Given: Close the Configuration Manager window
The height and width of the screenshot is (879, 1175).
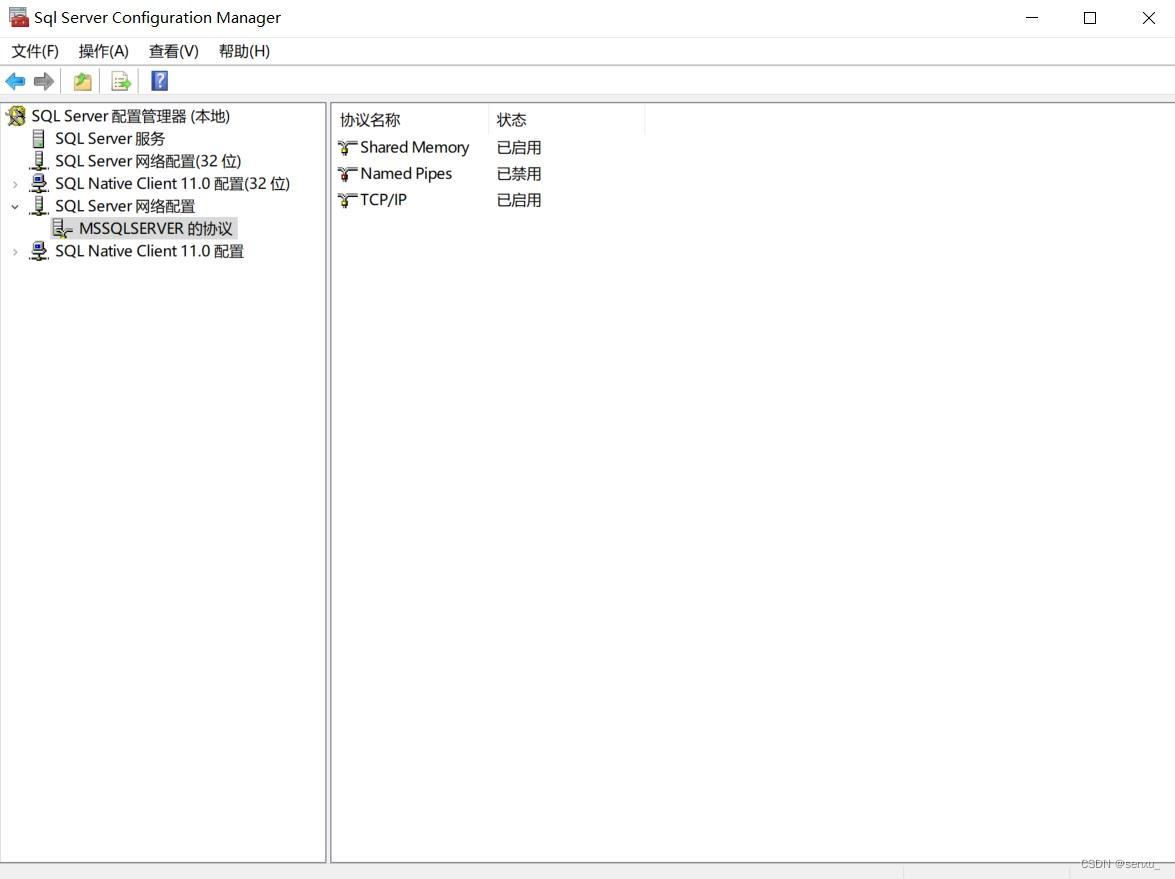Looking at the screenshot, I should (1148, 18).
